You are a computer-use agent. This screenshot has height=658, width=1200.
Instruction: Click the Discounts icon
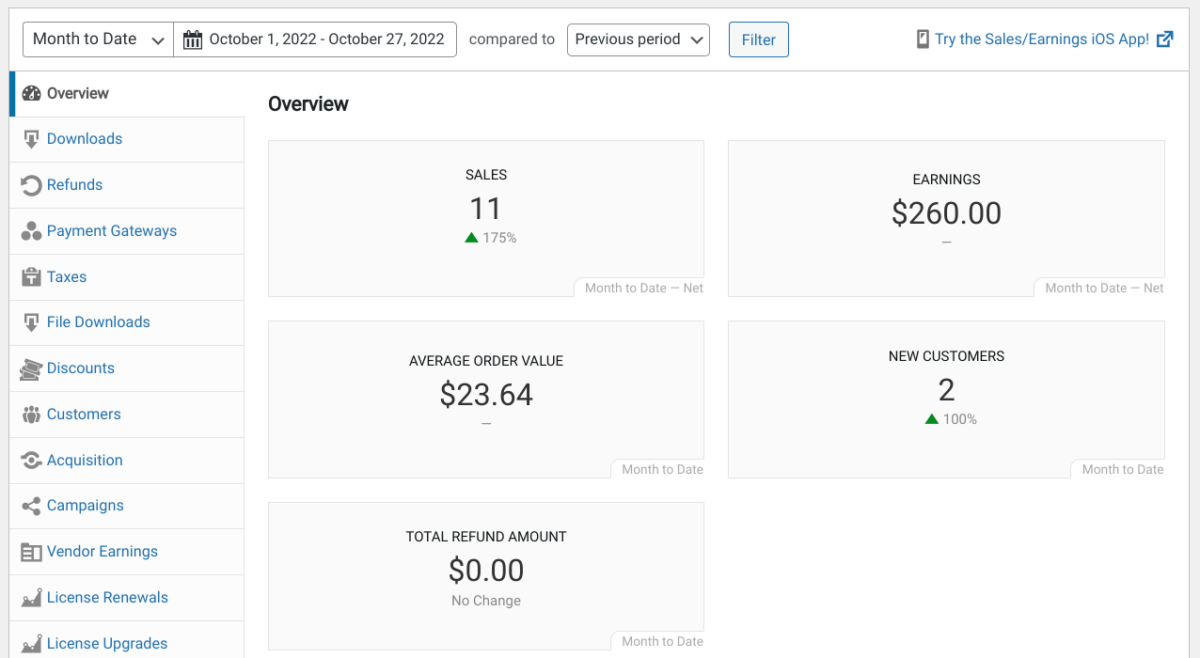point(31,369)
